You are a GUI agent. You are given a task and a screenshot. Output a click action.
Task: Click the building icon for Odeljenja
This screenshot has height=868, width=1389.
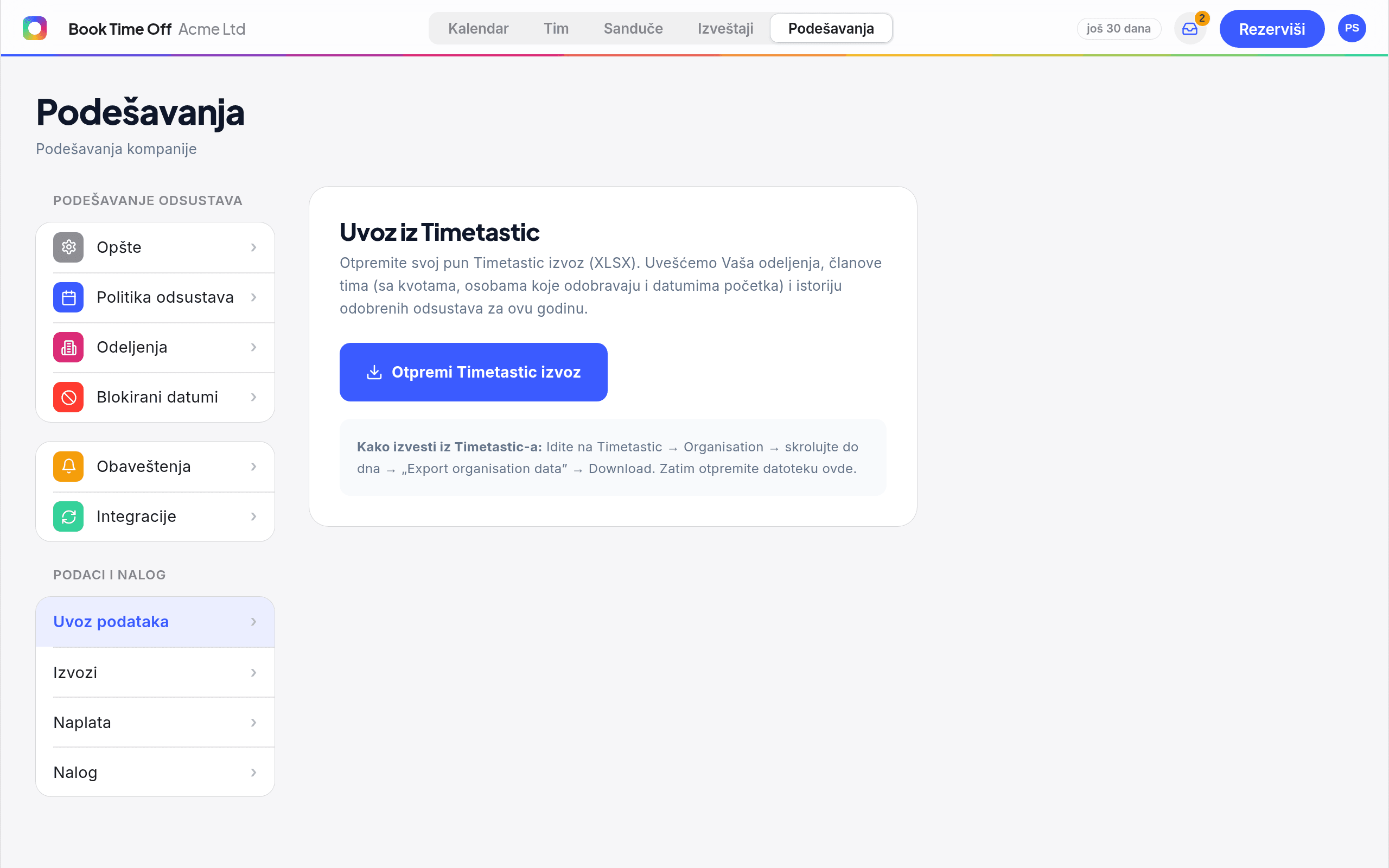68,347
